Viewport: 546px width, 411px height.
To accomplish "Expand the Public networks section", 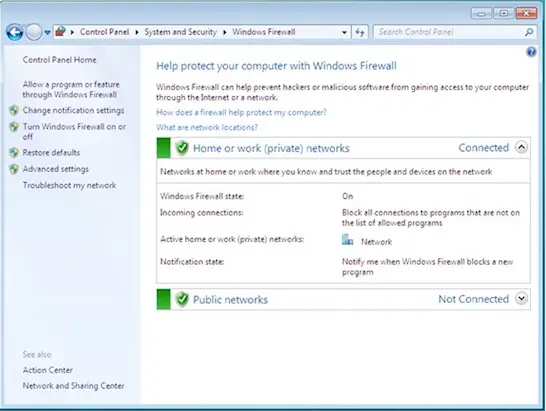I will point(521,298).
